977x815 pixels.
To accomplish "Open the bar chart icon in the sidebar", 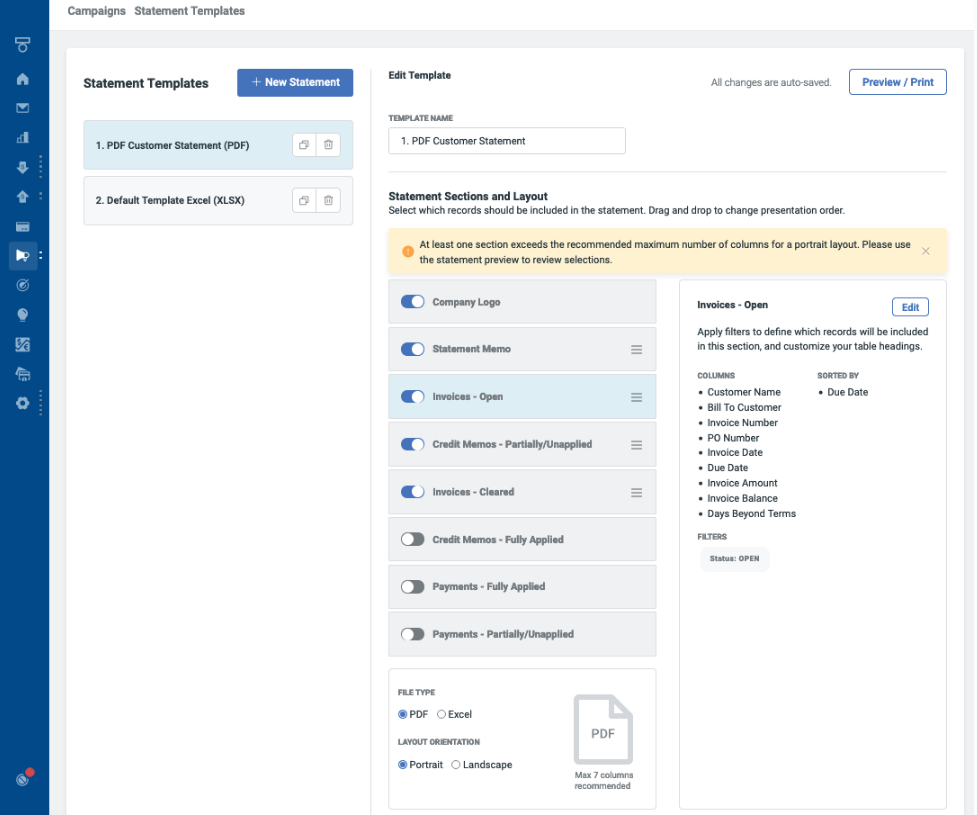I will coord(22,137).
